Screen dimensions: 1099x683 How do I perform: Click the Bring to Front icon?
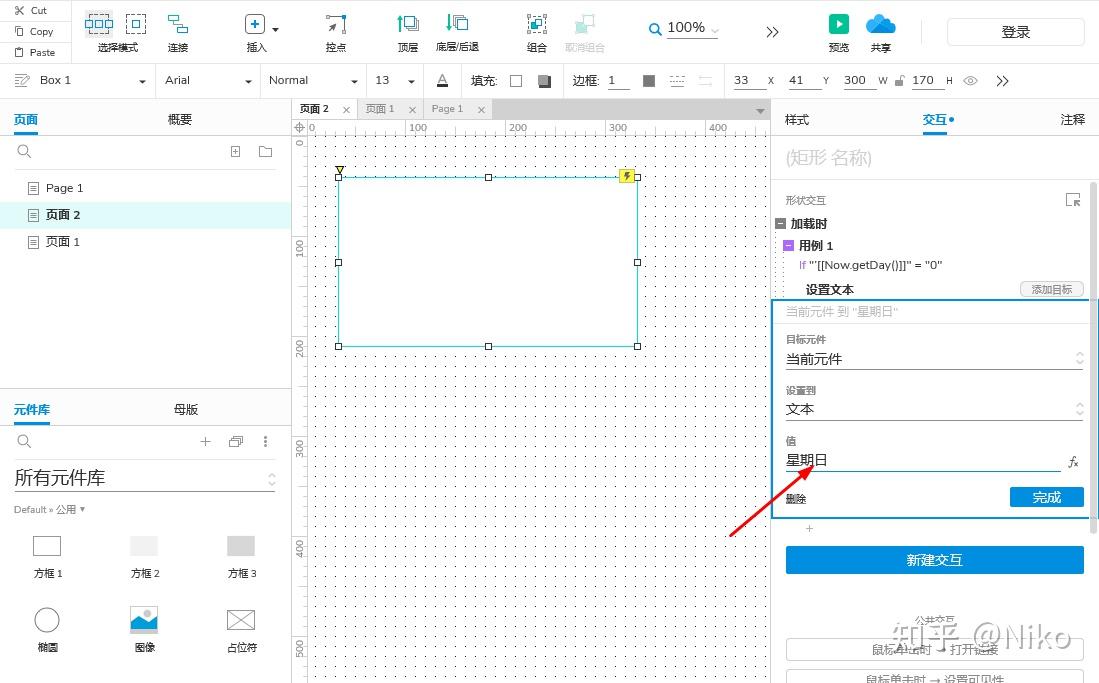pos(408,24)
